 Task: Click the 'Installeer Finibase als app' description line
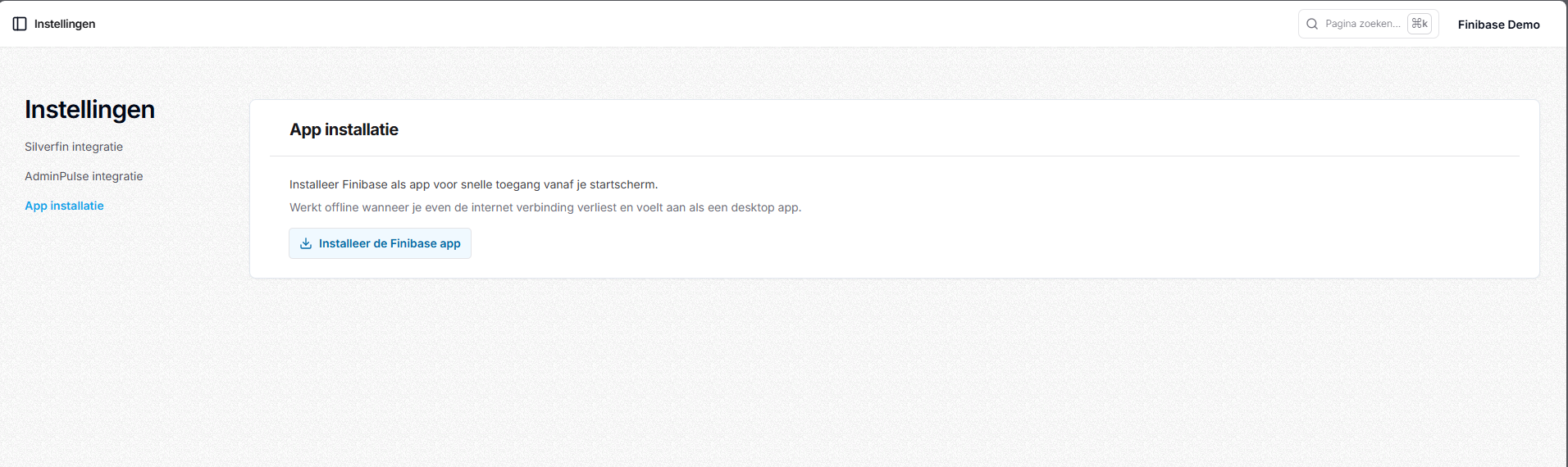(x=473, y=184)
